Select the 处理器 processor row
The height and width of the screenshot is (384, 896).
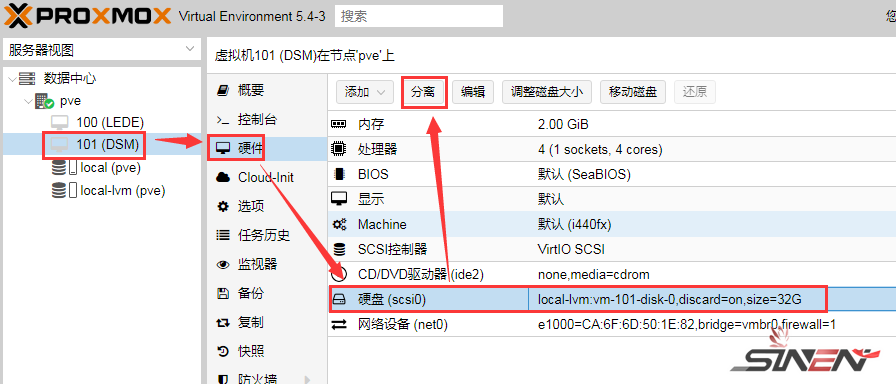(611, 149)
